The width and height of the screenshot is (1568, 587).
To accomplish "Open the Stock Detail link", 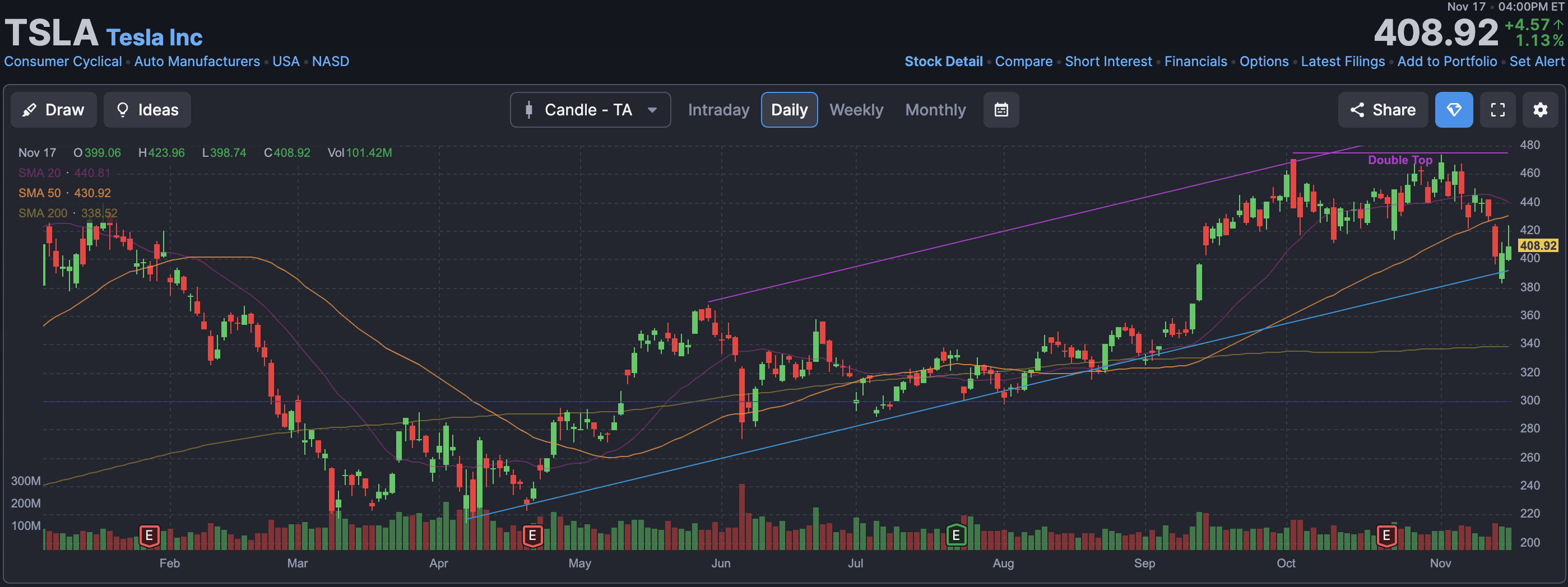I will pos(944,62).
